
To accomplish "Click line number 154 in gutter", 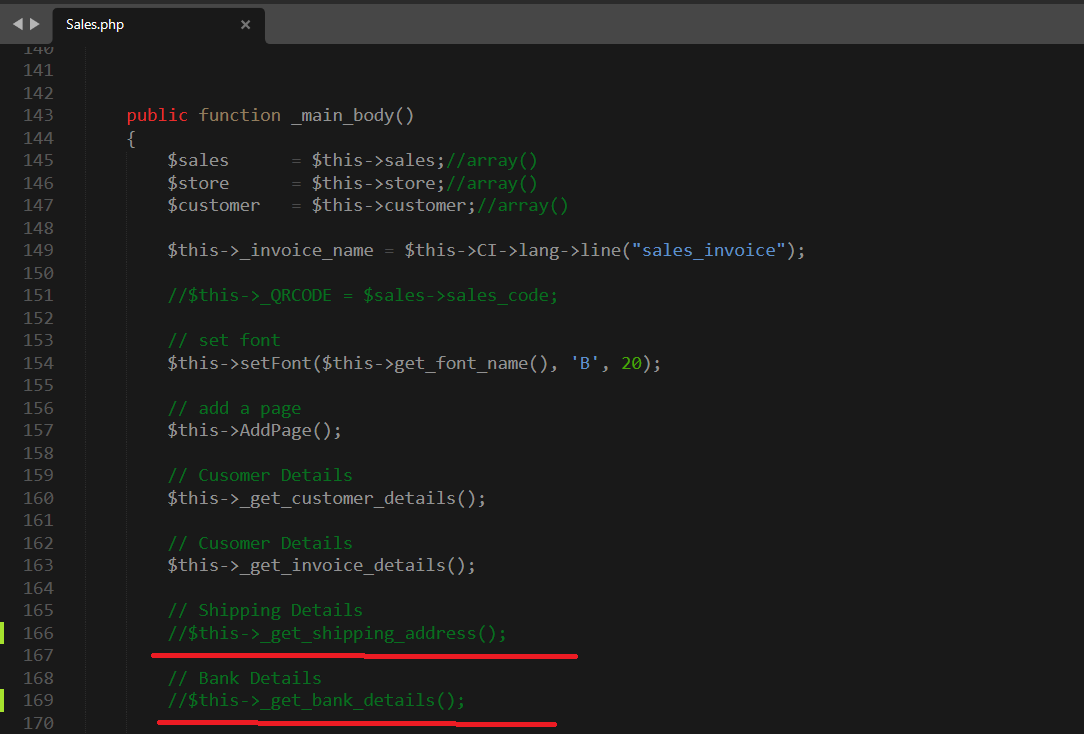I will pos(38,363).
